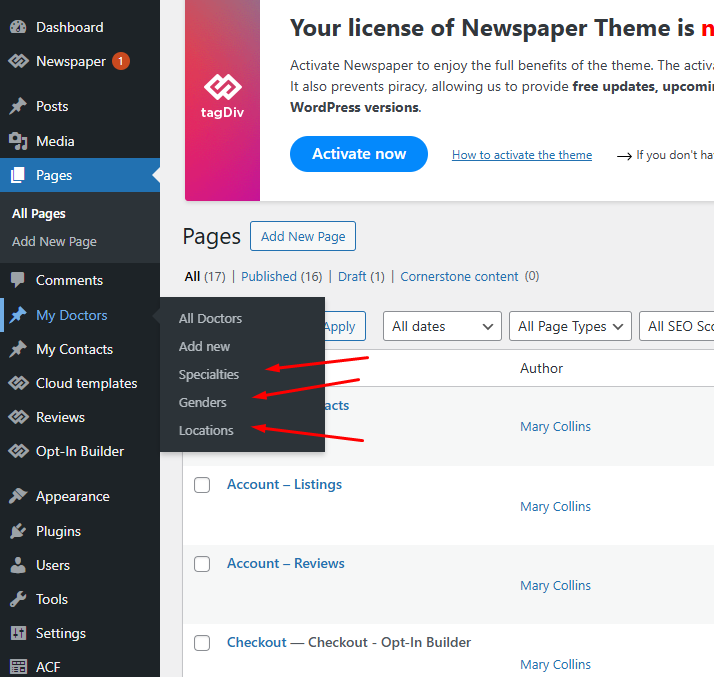The image size is (714, 677).
Task: Open the All dates dropdown
Action: (442, 326)
